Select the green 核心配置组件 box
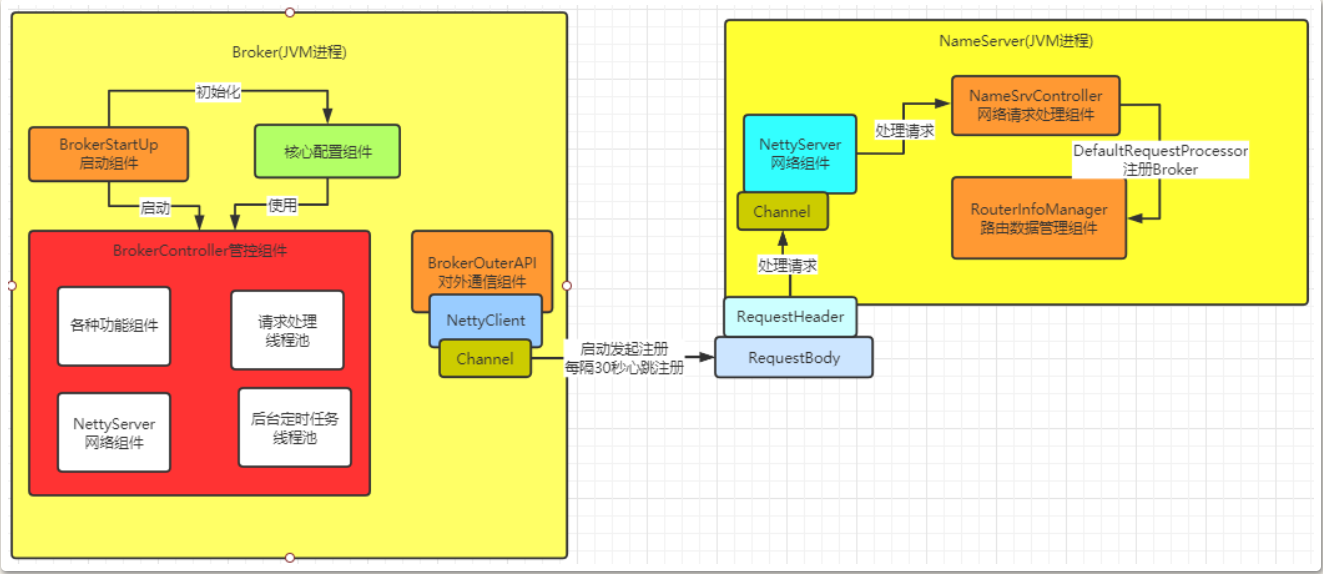The height and width of the screenshot is (574, 1323). point(327,152)
